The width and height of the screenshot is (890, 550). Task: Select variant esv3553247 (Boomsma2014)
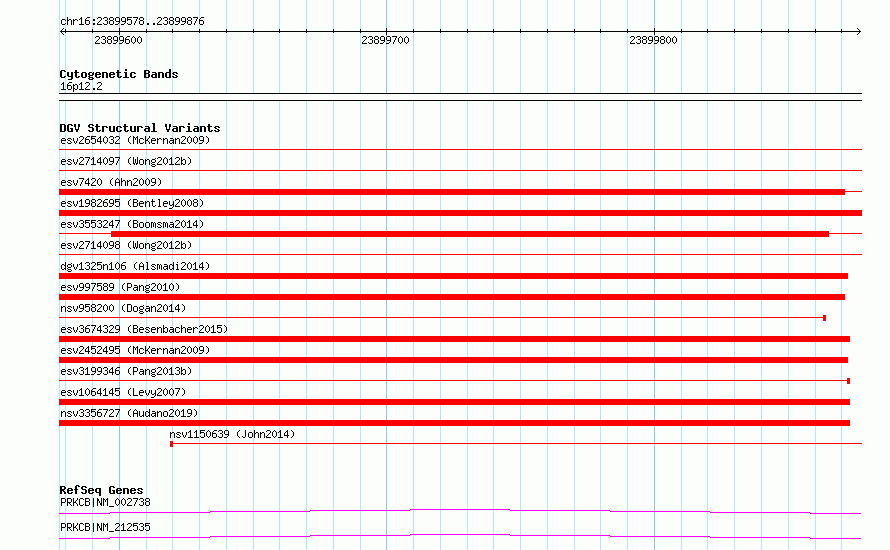132,224
